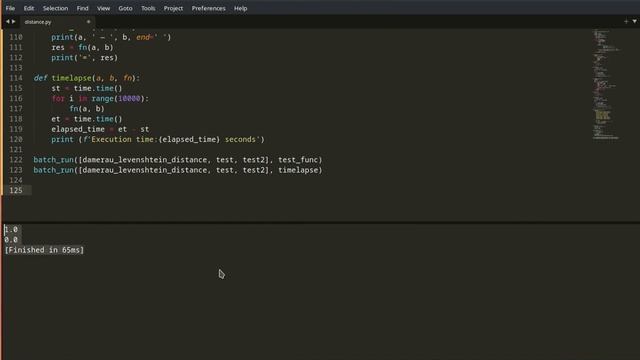Go to next tab with right arrow
Screen dimensions: 640x360
(13, 22)
